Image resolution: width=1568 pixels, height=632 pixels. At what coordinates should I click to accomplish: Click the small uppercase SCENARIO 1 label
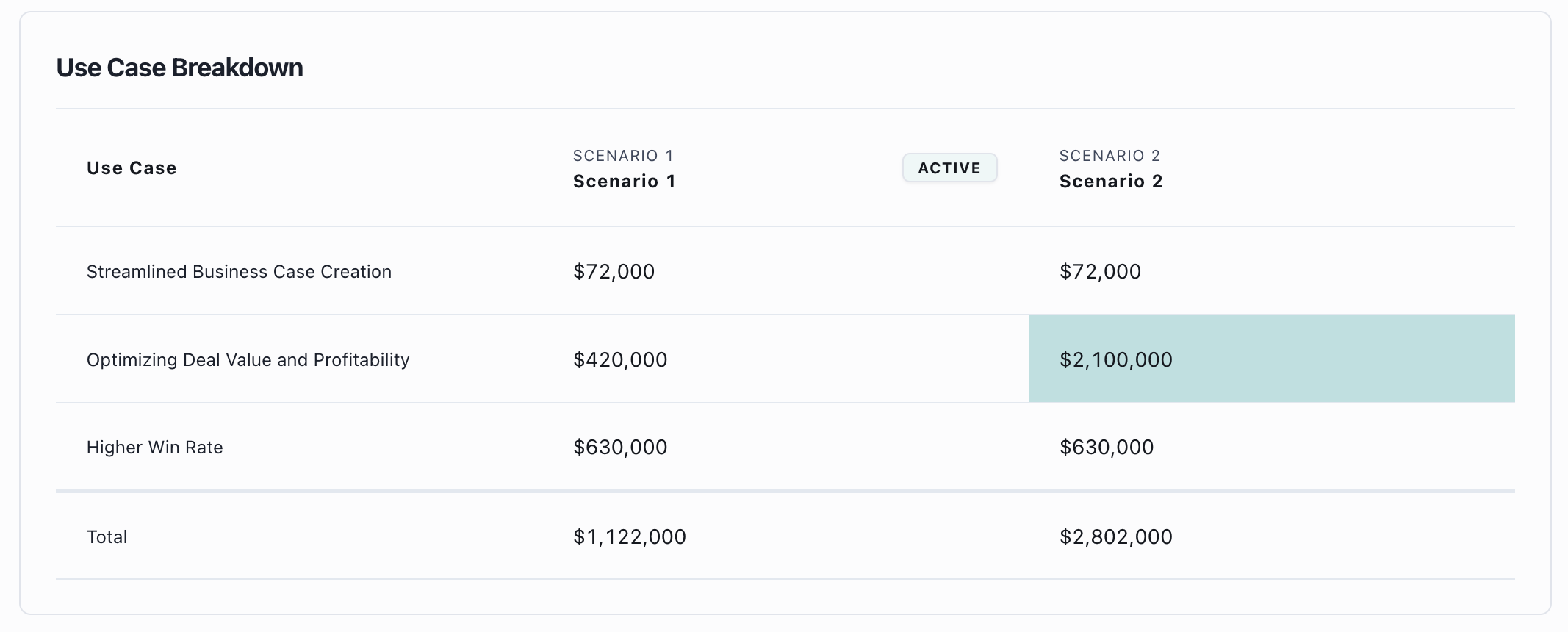tap(623, 156)
